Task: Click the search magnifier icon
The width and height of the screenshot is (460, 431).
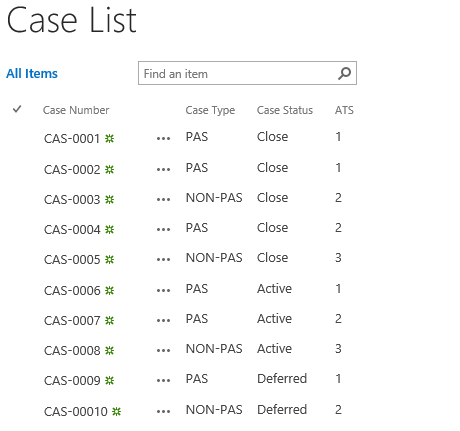Action: 344,73
